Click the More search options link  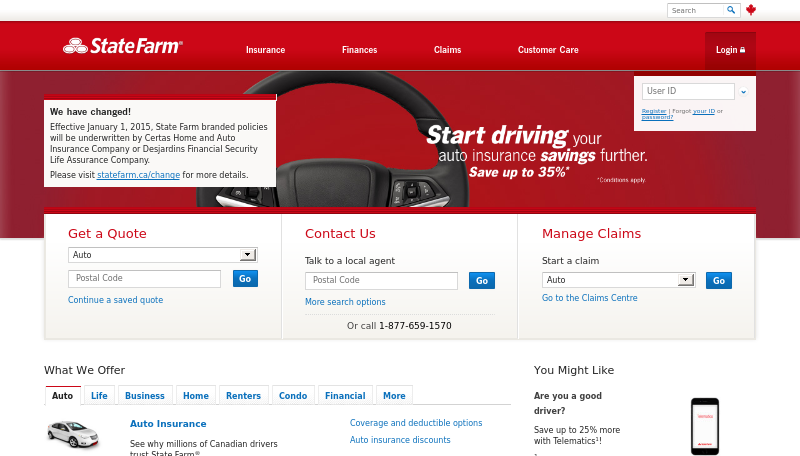pos(345,302)
